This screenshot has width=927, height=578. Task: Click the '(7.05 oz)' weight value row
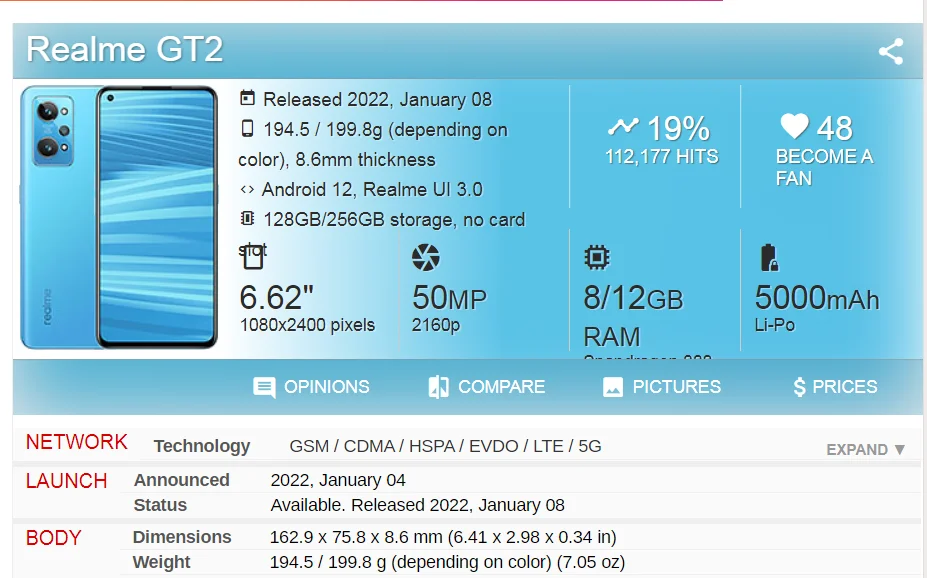coord(447,562)
